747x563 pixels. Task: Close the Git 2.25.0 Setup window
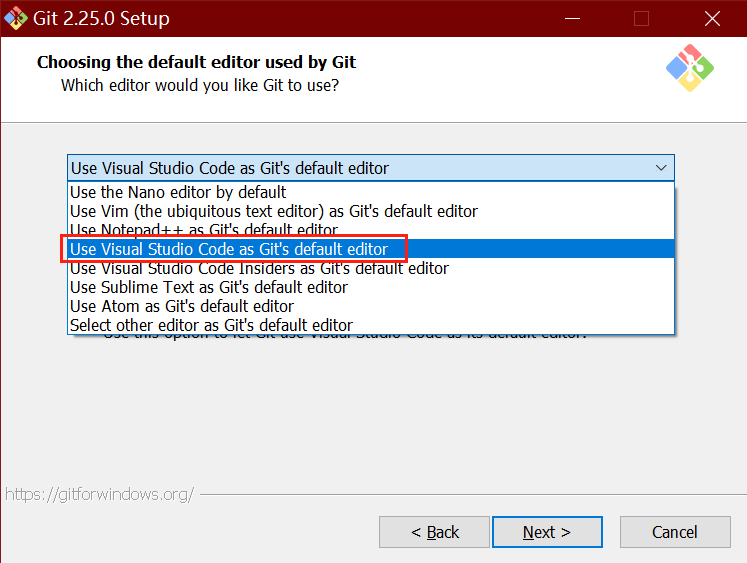[712, 19]
